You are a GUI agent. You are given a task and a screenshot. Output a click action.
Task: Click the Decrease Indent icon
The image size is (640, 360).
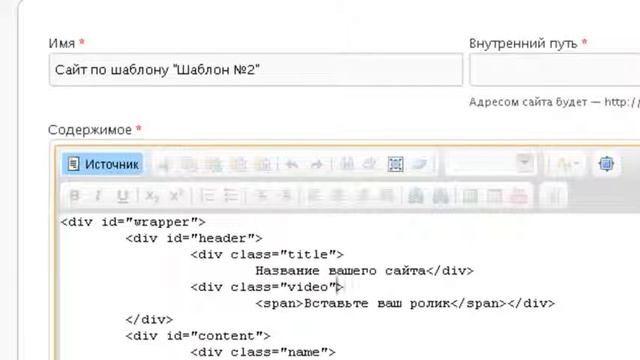(261, 196)
